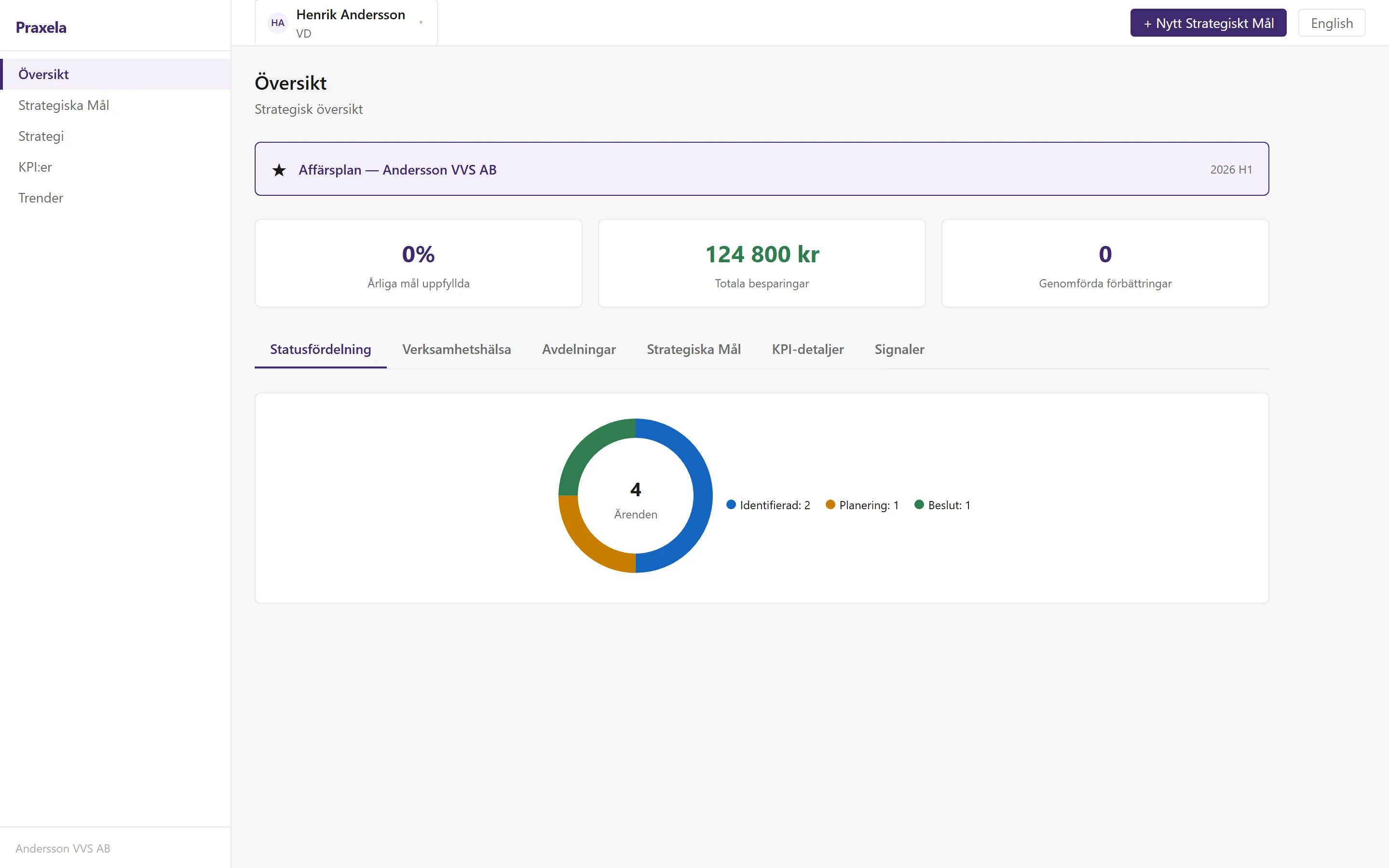
Task: Open Trender in the sidebar
Action: (x=115, y=198)
